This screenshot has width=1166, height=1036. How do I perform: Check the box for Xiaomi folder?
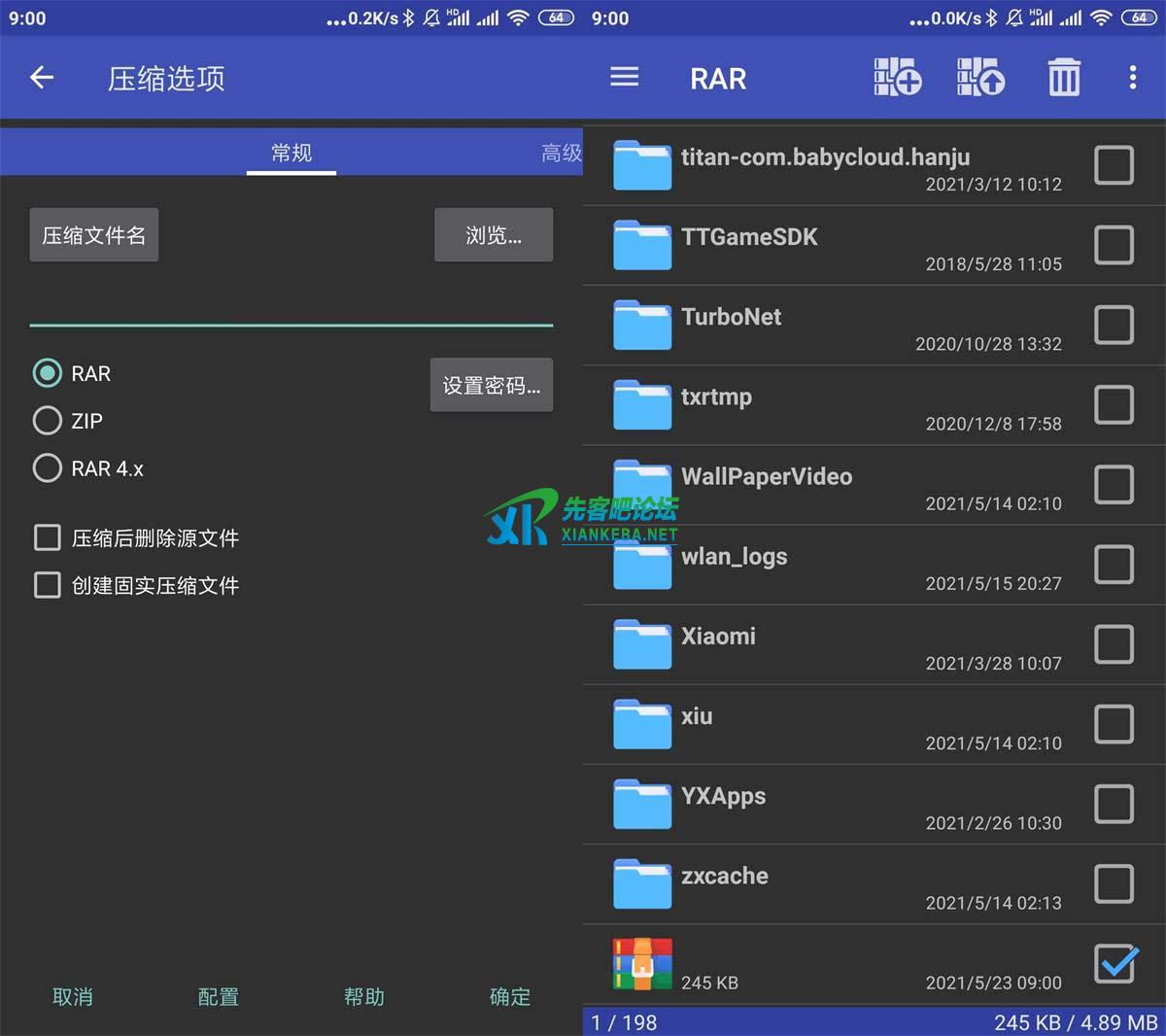coord(1114,644)
